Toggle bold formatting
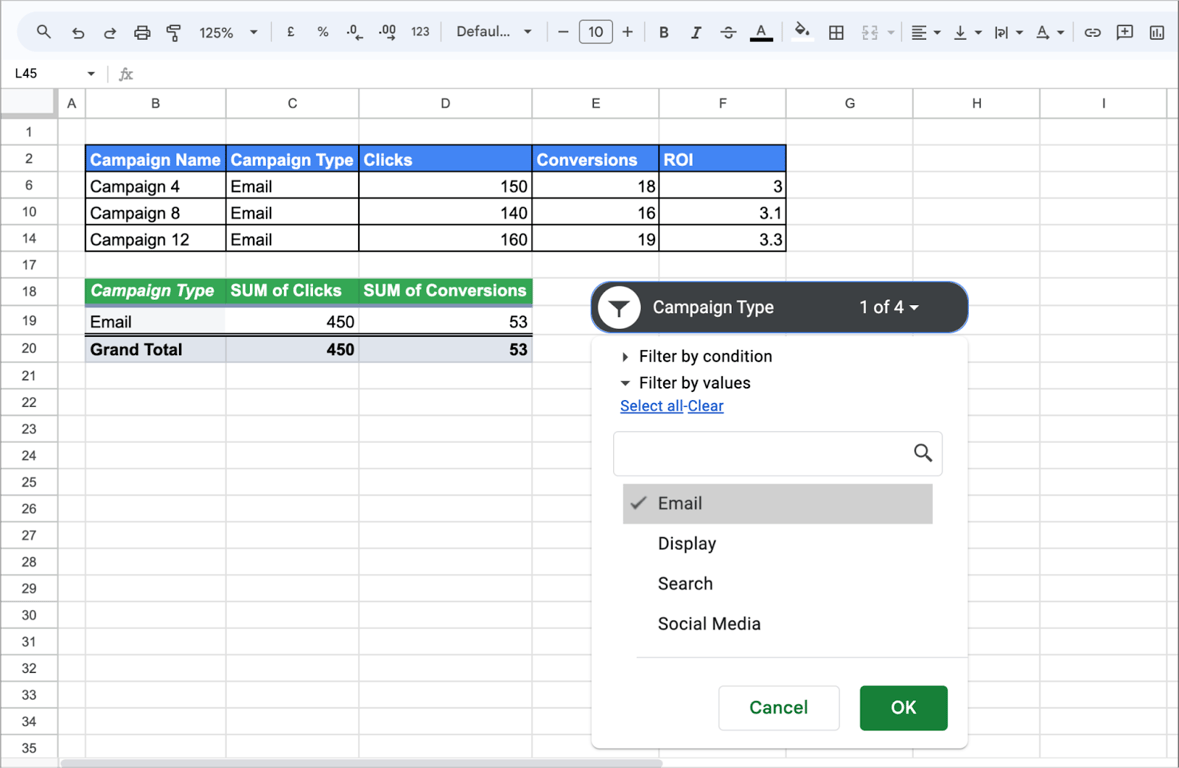Viewport: 1179px width, 768px height. 664,32
